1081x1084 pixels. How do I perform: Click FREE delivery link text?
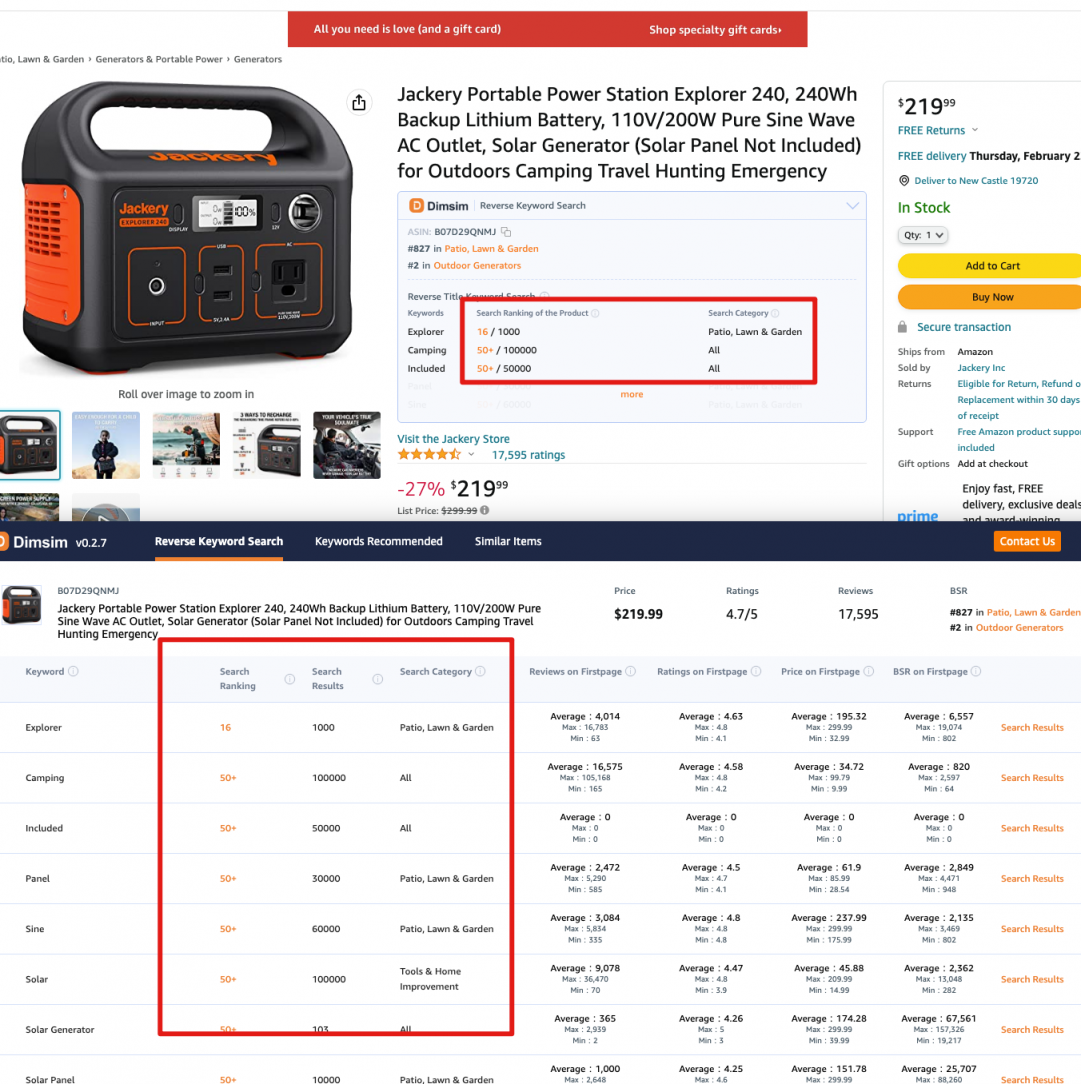pos(932,156)
